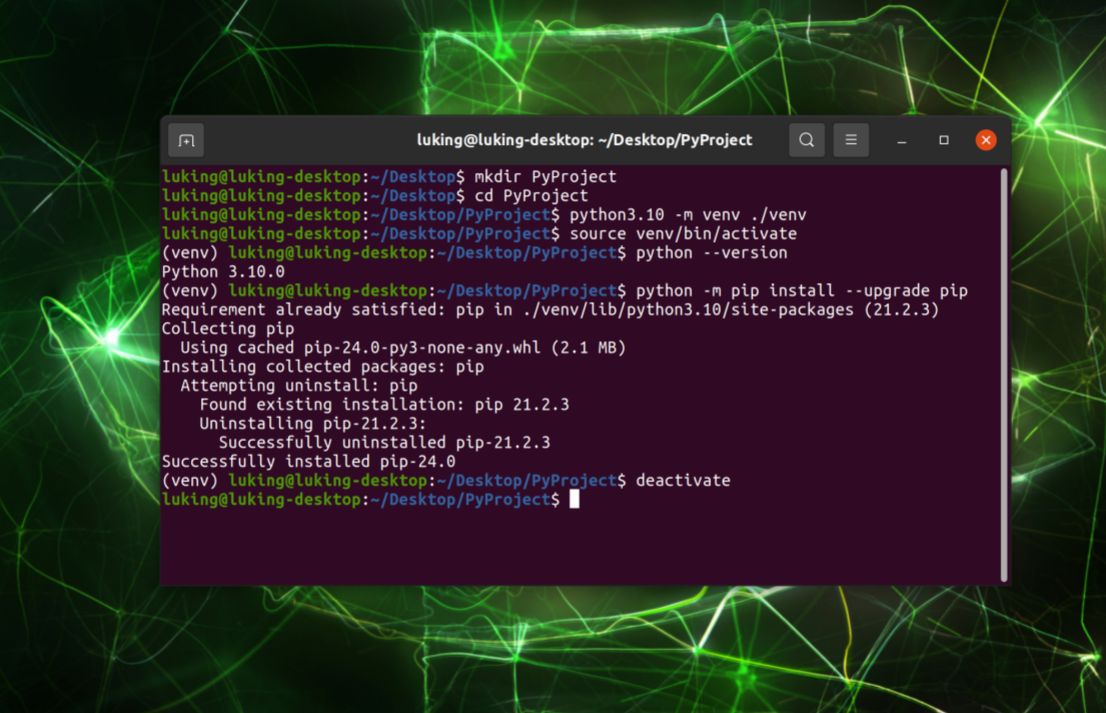Click 'Successfully uninstalled pip-21.2.3' line
This screenshot has height=713, width=1106.
tap(384, 443)
